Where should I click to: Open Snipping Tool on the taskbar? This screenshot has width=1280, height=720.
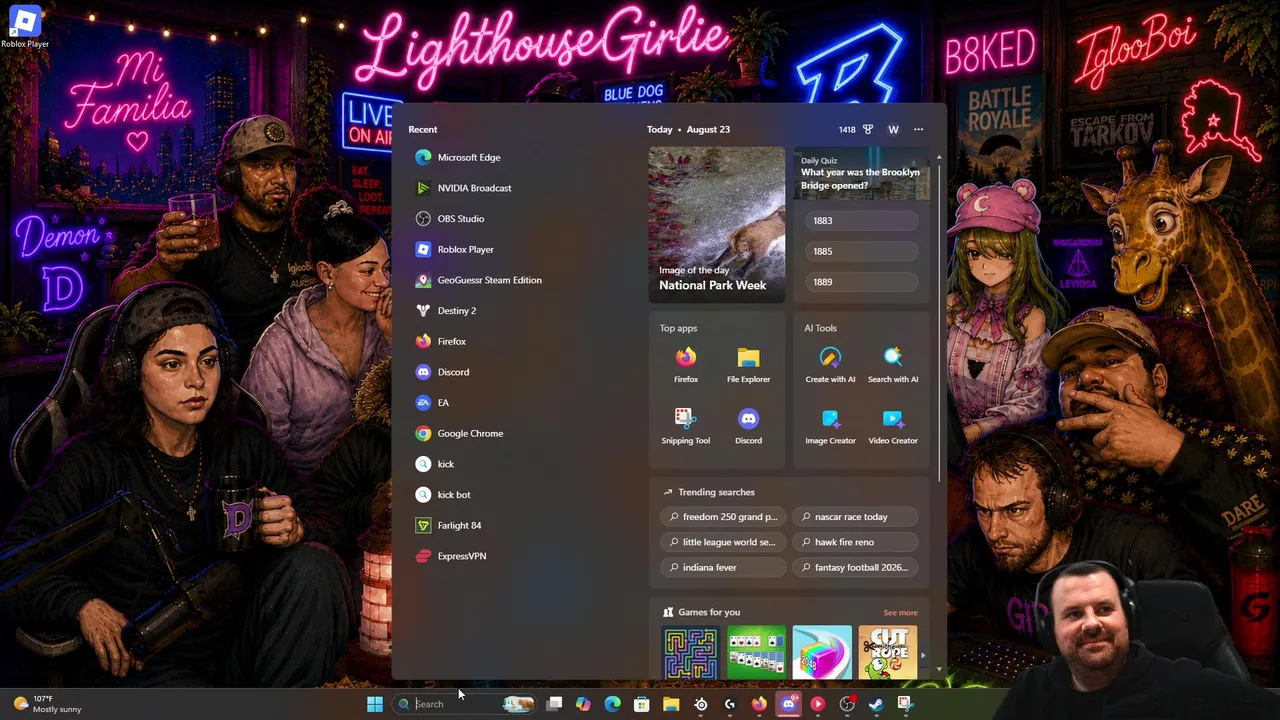pyautogui.click(x=905, y=704)
